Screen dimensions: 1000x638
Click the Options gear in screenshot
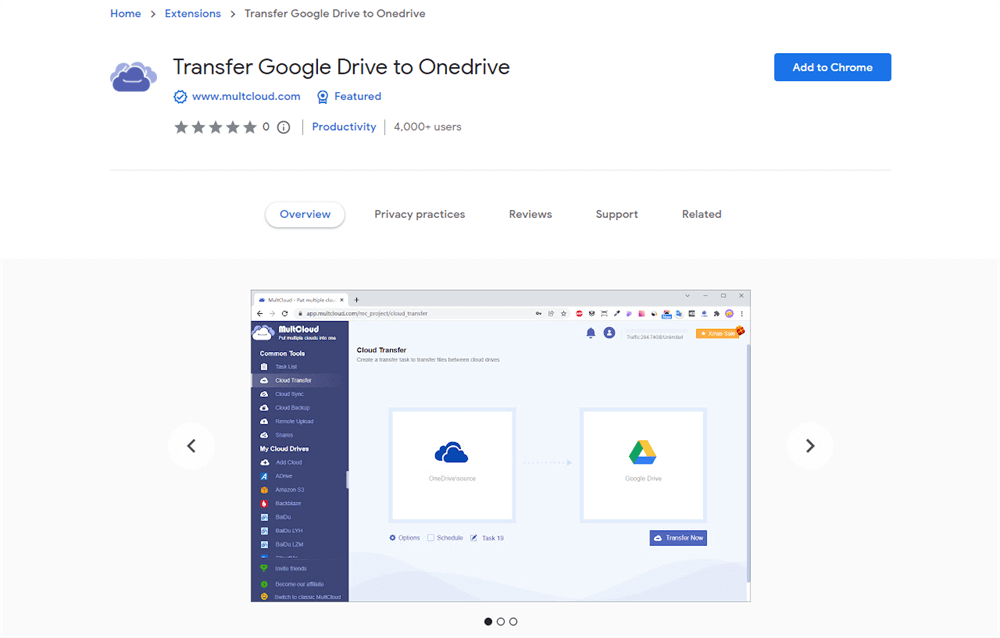(392, 538)
